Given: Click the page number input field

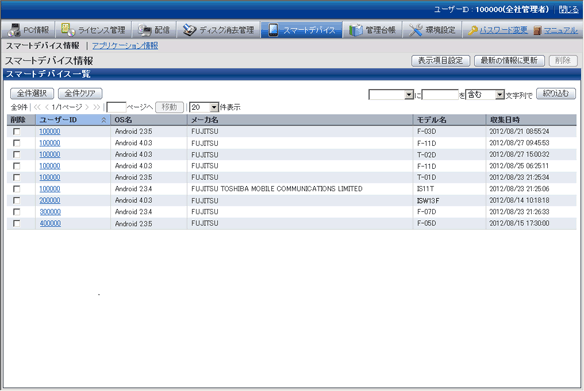Looking at the screenshot, I should [x=116, y=107].
